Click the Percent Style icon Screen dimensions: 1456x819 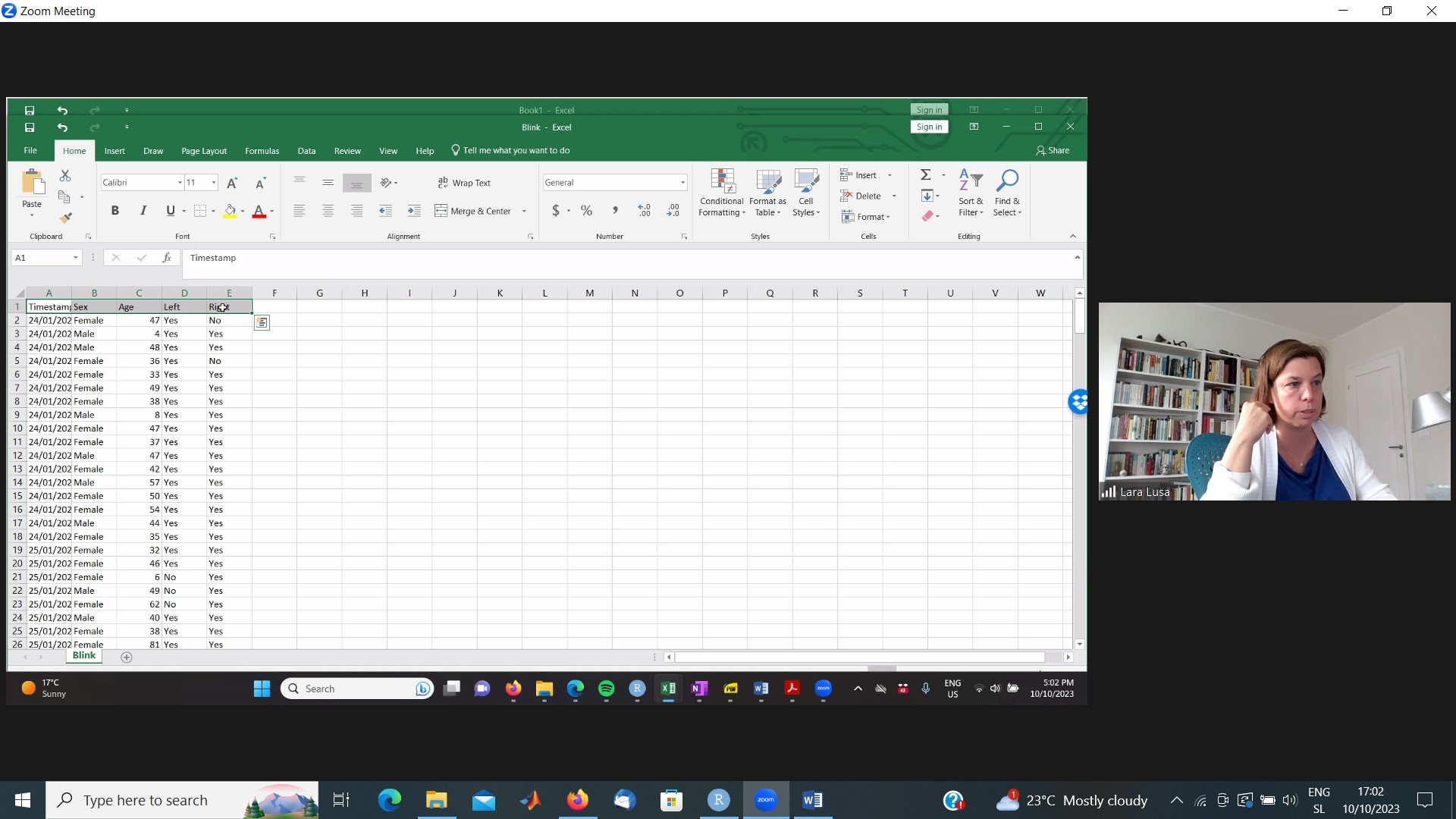pyautogui.click(x=586, y=211)
